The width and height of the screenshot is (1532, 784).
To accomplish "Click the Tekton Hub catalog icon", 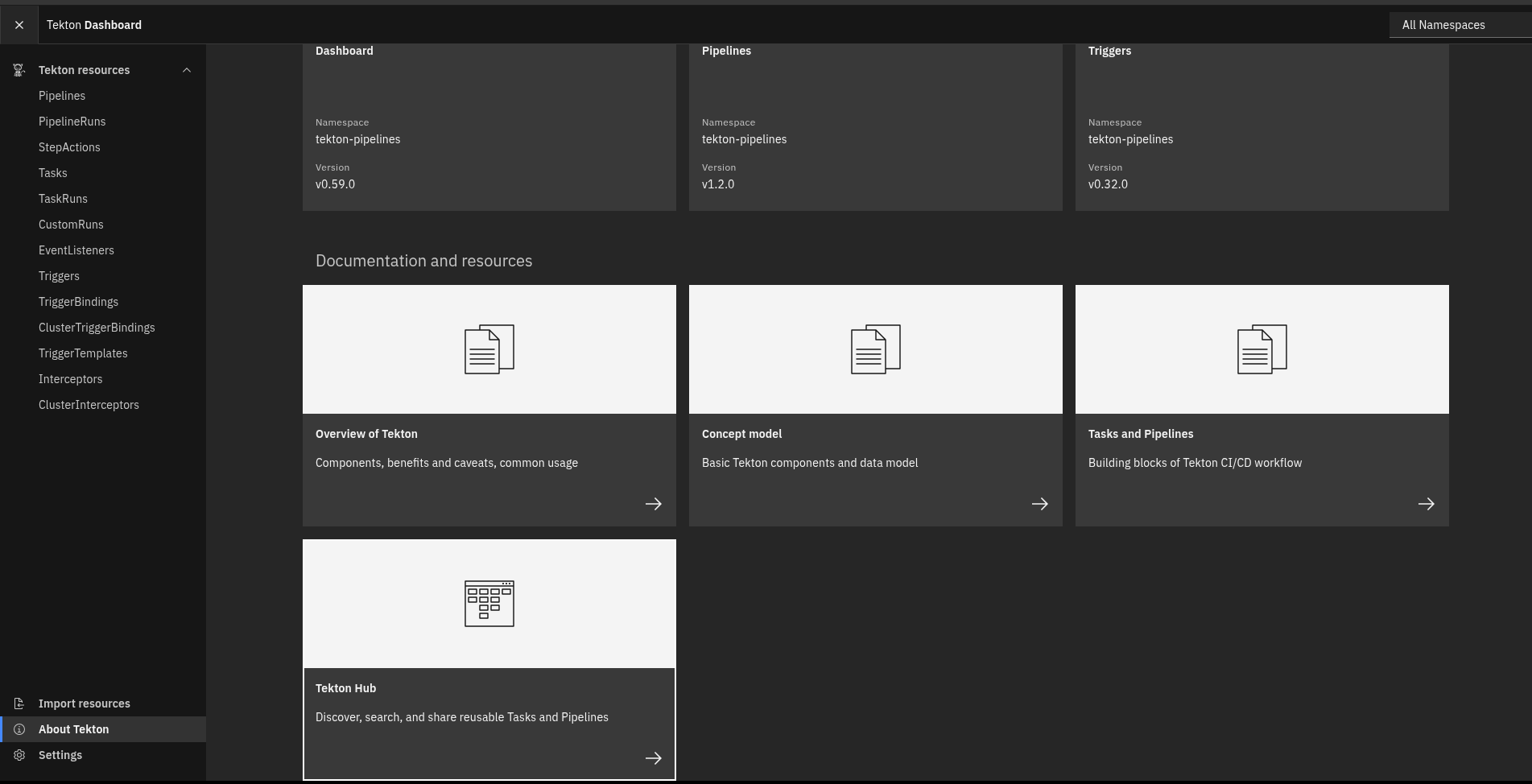I will click(x=489, y=604).
